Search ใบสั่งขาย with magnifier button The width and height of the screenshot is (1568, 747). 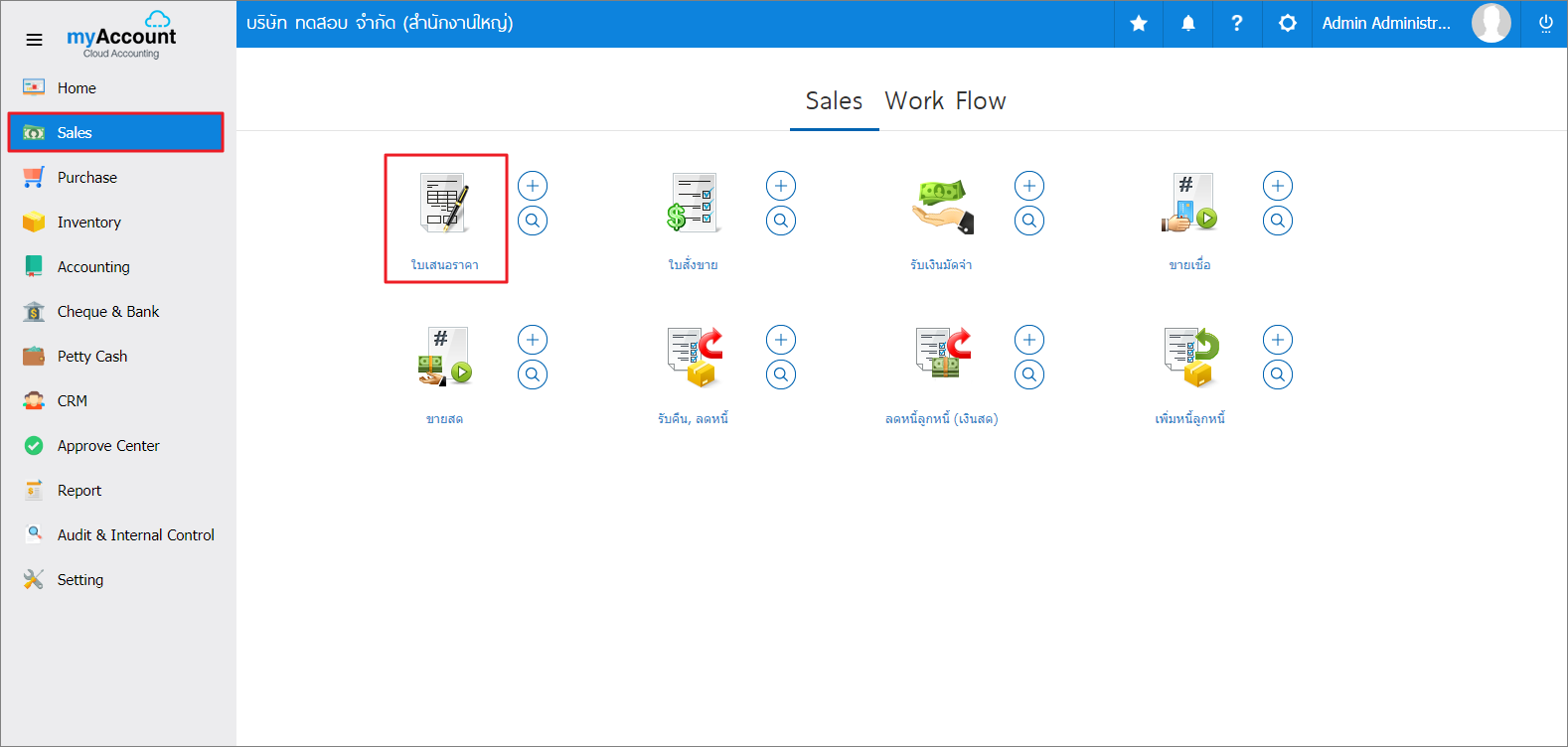click(781, 221)
